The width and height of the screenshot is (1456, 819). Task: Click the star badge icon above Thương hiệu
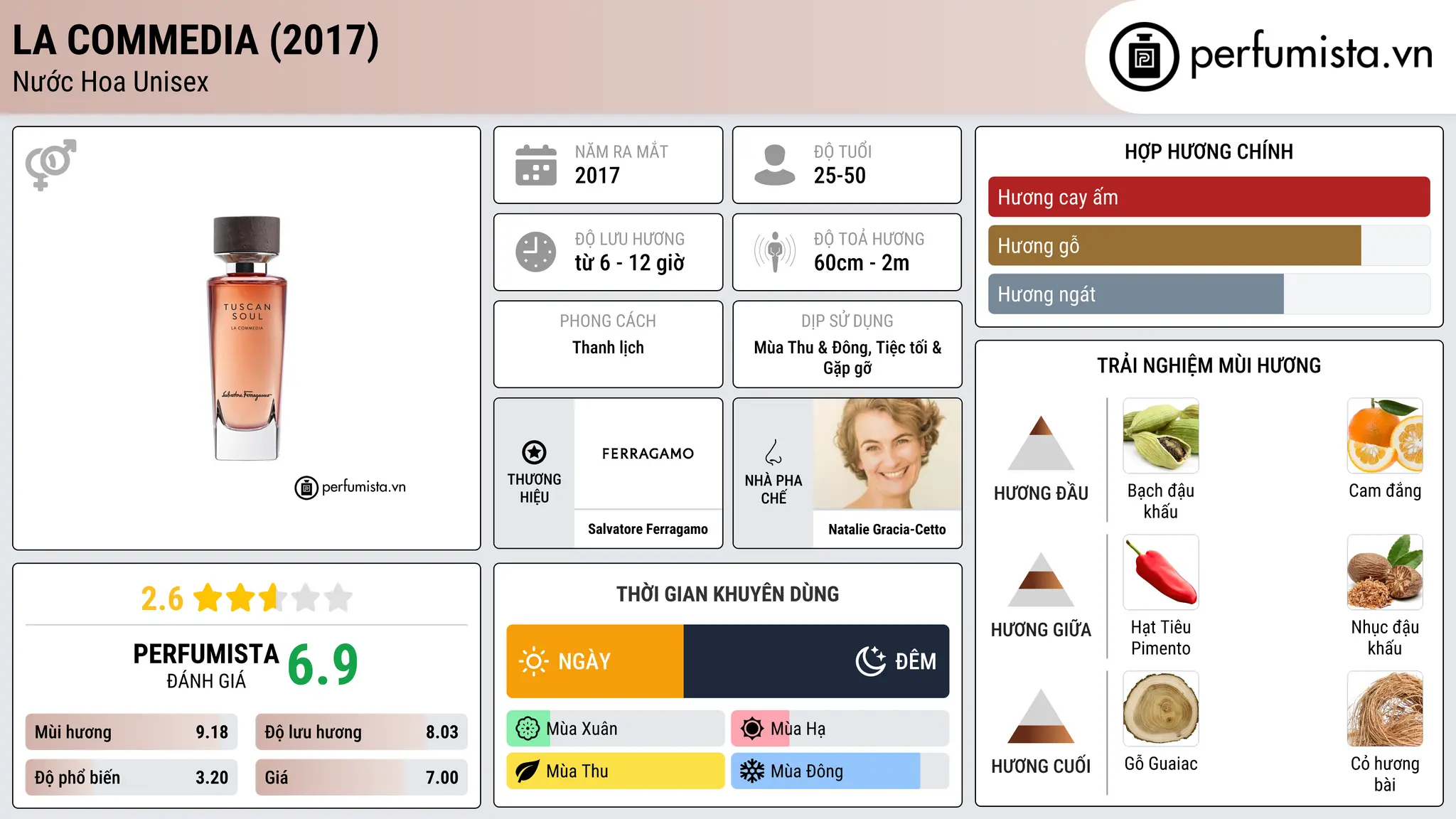pyautogui.click(x=534, y=452)
